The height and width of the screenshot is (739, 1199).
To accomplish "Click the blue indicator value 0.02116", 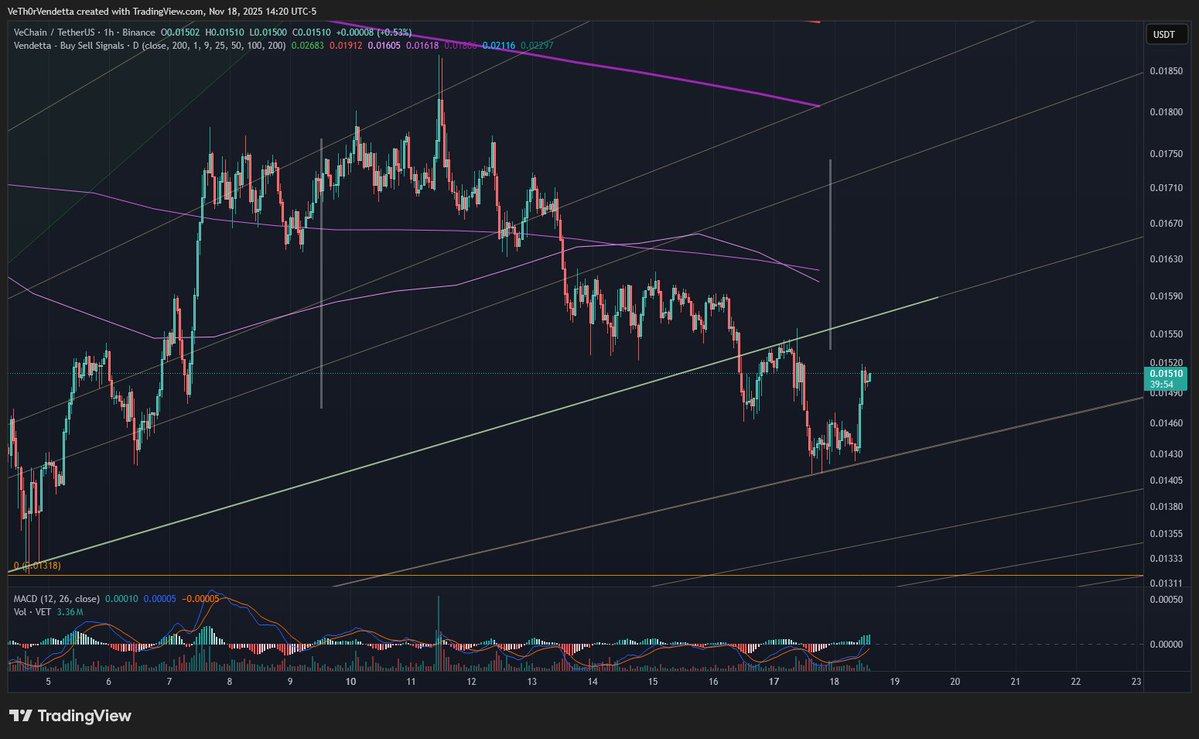I will (x=499, y=46).
